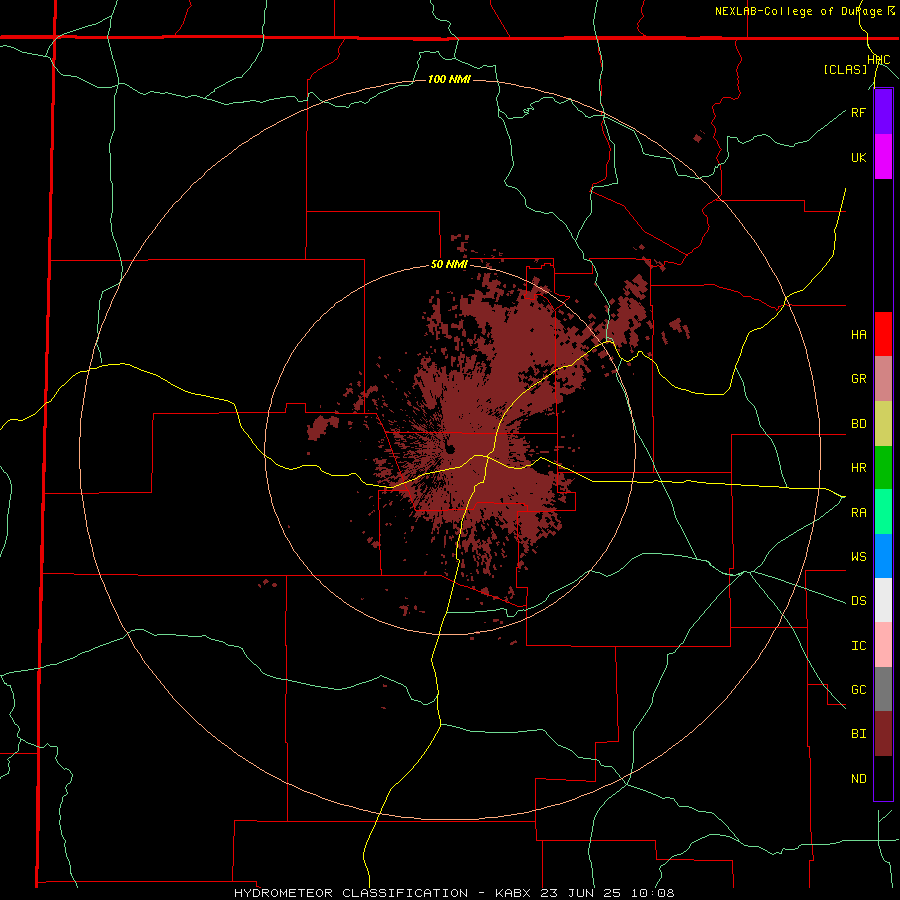Click the 'HA' legend label
Screen dimensions: 900x900
pos(858,335)
